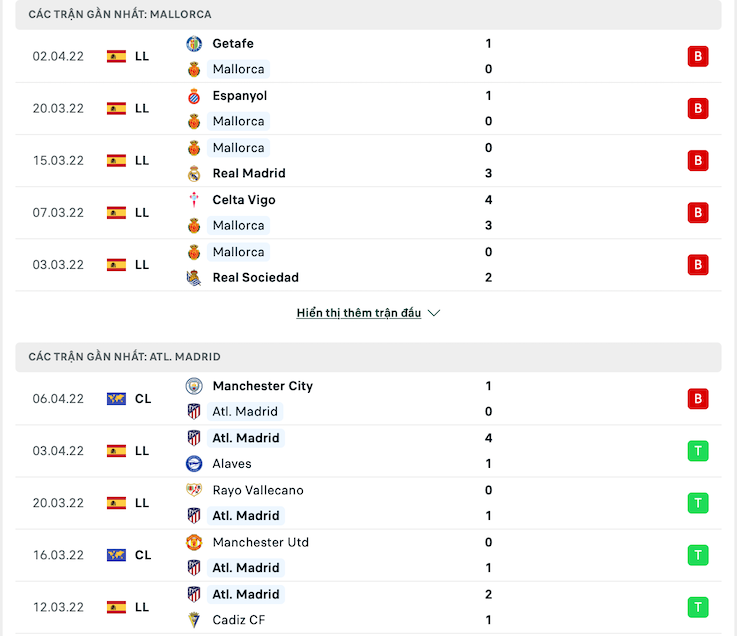
Task: Click the green T badge for the Cadiz CF match
Action: [x=698, y=607]
